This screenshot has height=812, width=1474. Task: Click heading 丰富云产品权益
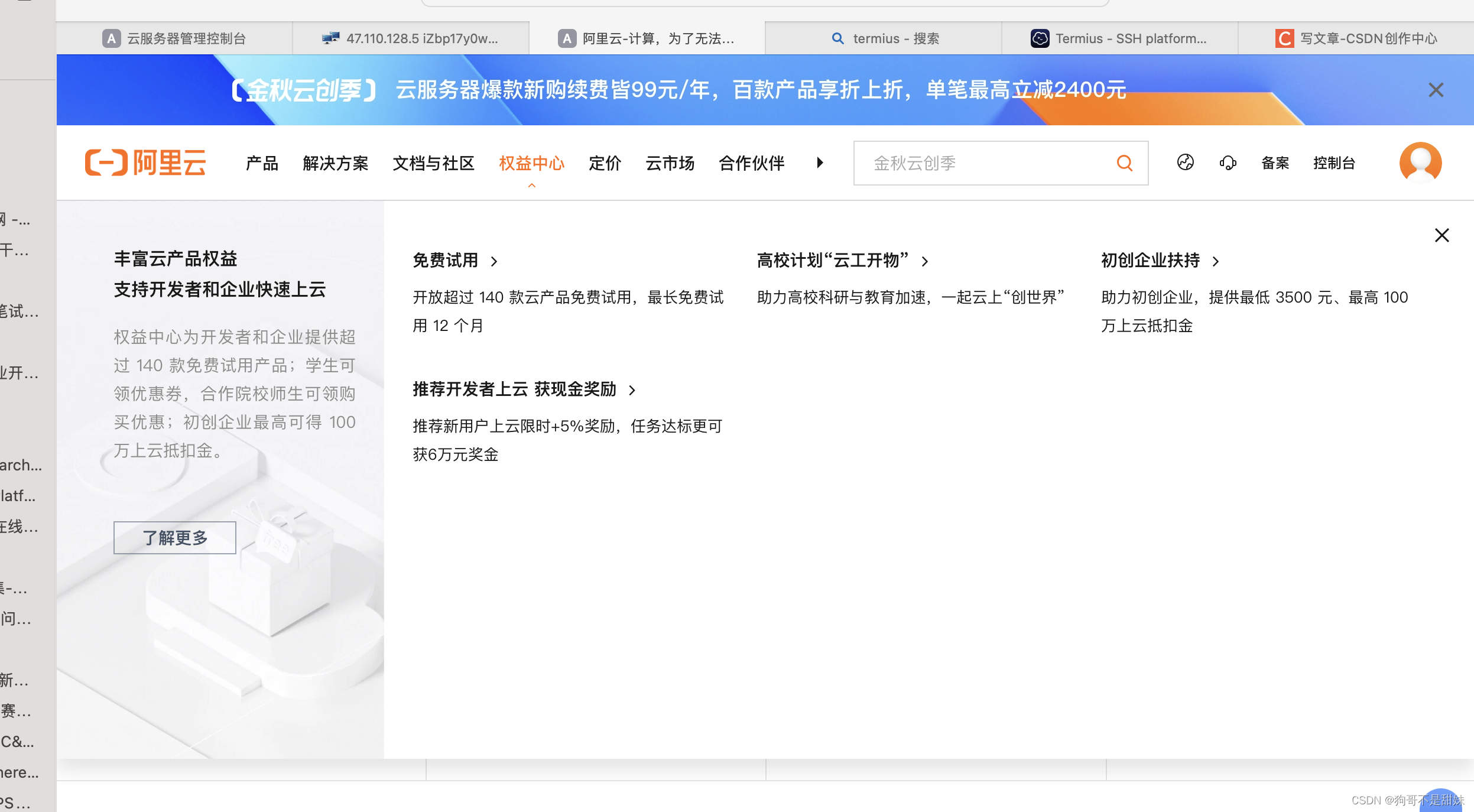click(176, 258)
